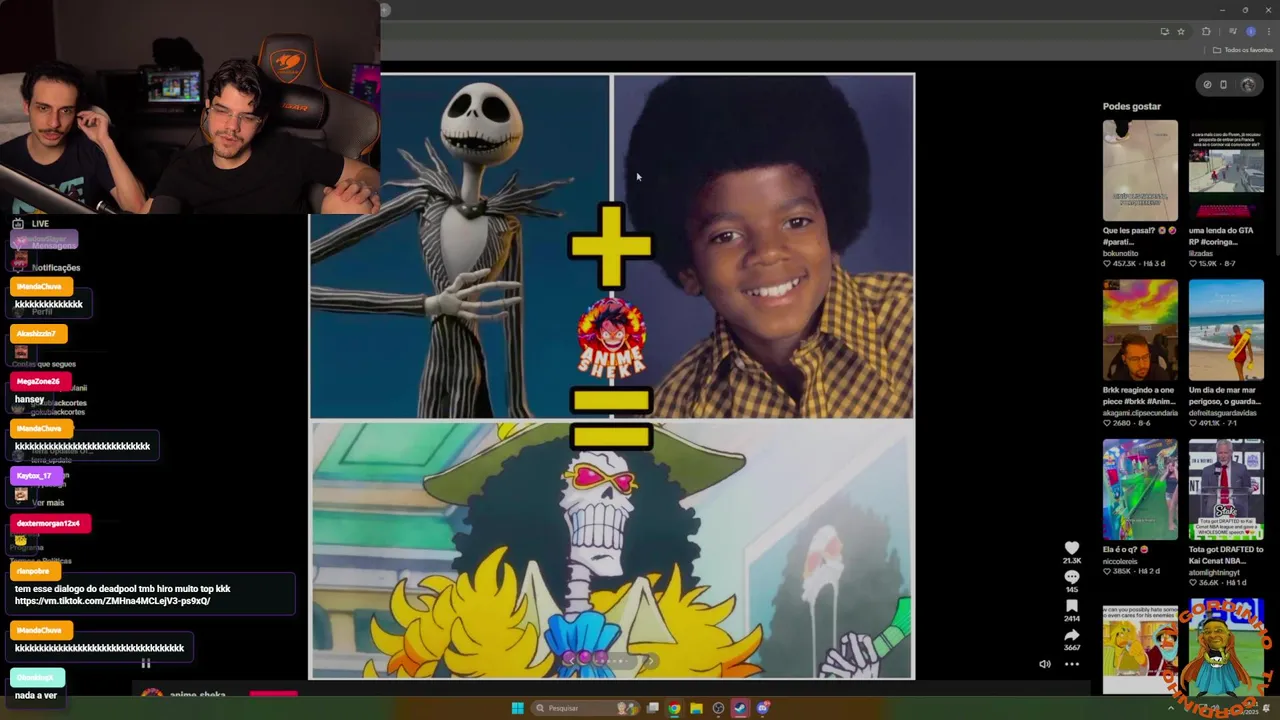Open Chrome three-dot menu
Screen dimensions: 1280x720
coord(1268,32)
